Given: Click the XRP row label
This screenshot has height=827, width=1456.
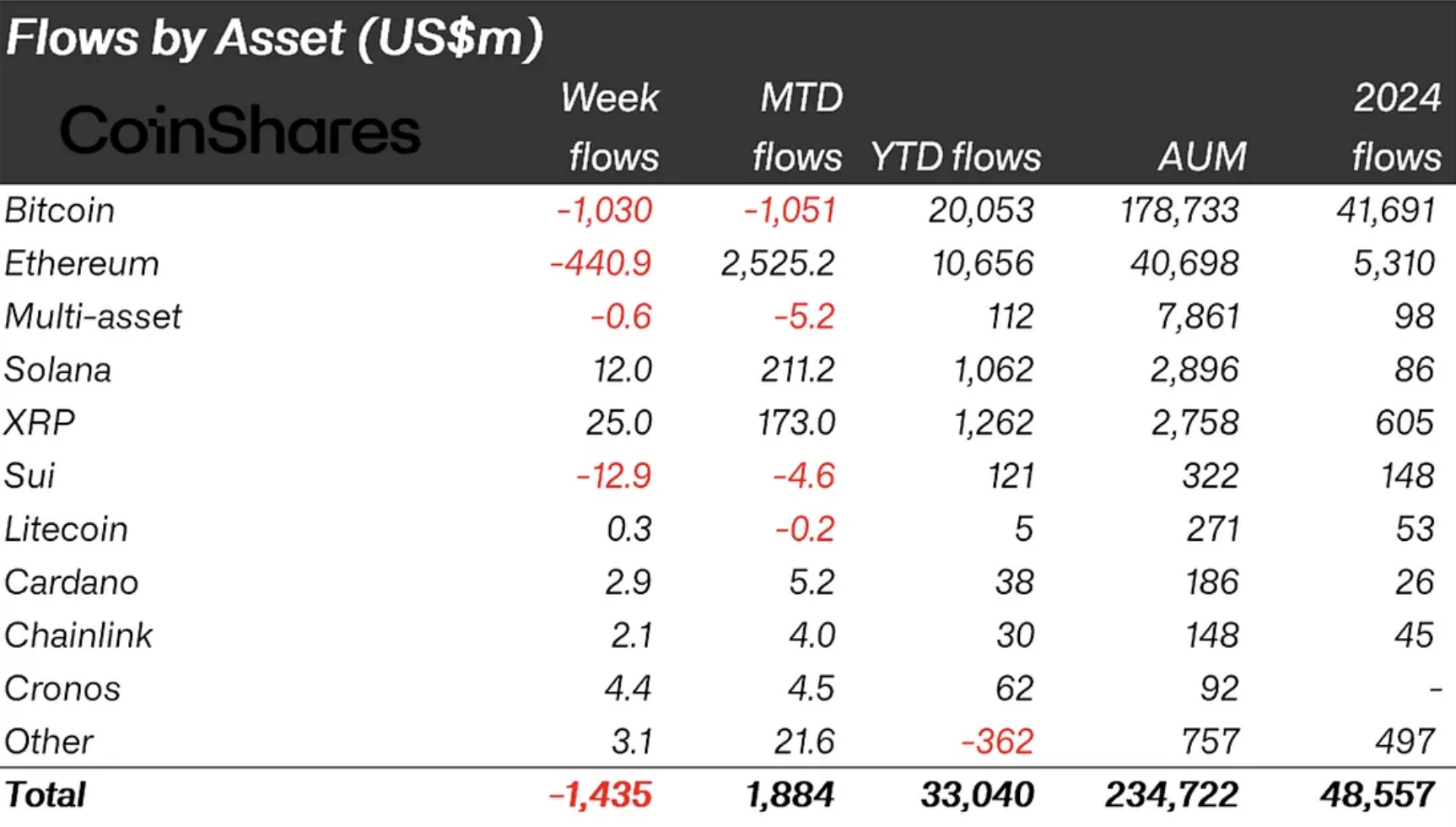Looking at the screenshot, I should (x=40, y=423).
